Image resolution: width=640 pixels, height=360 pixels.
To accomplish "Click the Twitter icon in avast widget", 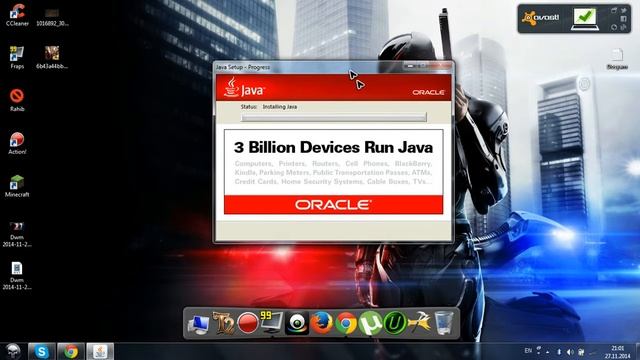I will click(x=624, y=10).
